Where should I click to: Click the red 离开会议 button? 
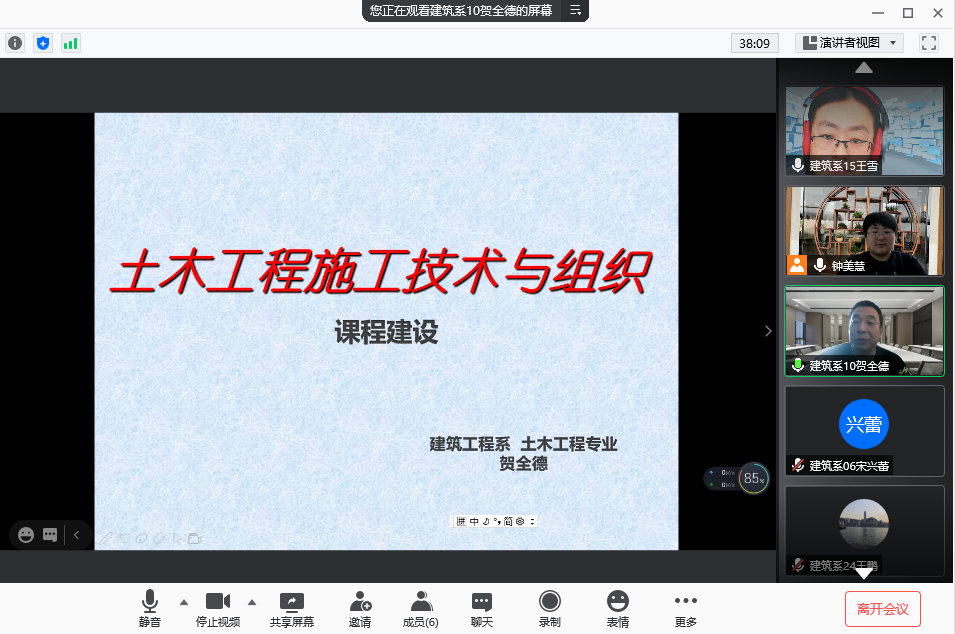[x=882, y=608]
